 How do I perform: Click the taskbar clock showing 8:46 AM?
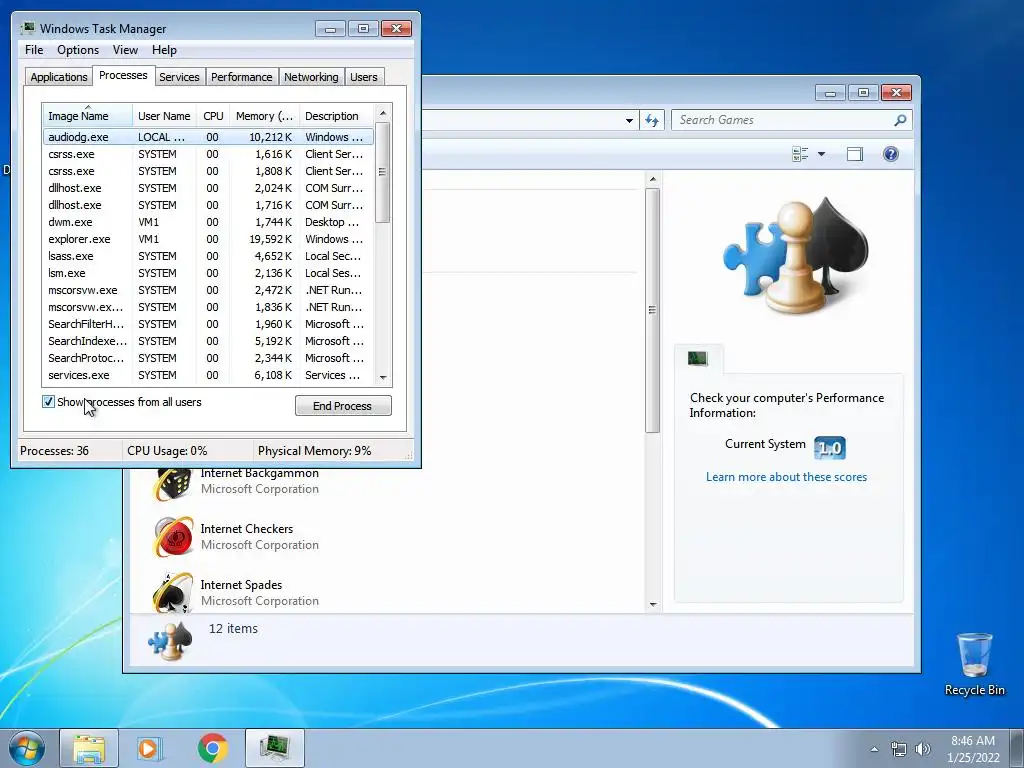(x=973, y=749)
